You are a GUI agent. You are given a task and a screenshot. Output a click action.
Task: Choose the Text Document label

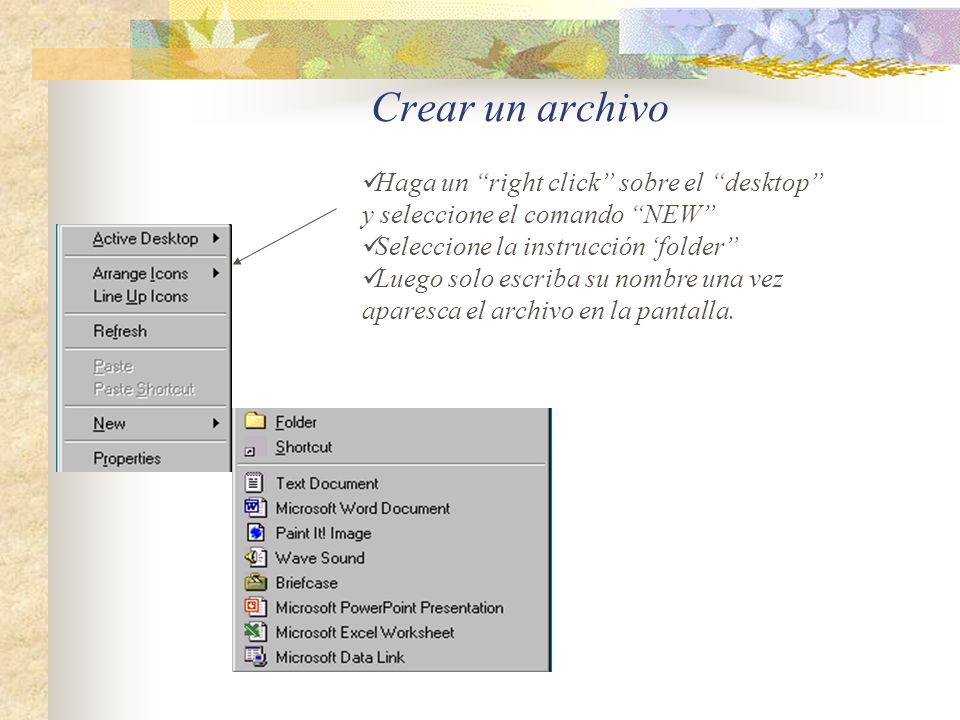(327, 484)
